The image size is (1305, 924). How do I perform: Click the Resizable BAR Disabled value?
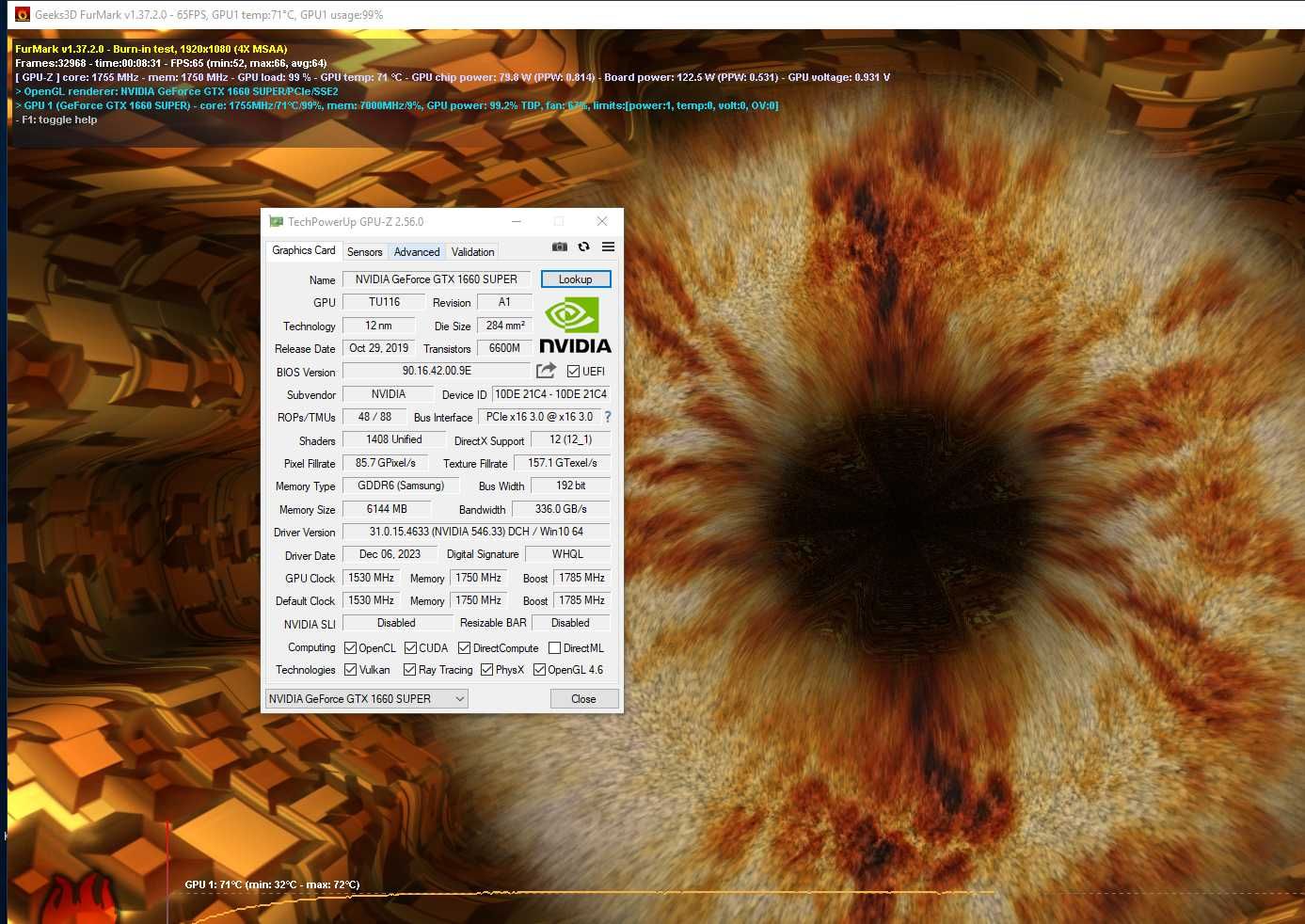pyautogui.click(x=571, y=623)
